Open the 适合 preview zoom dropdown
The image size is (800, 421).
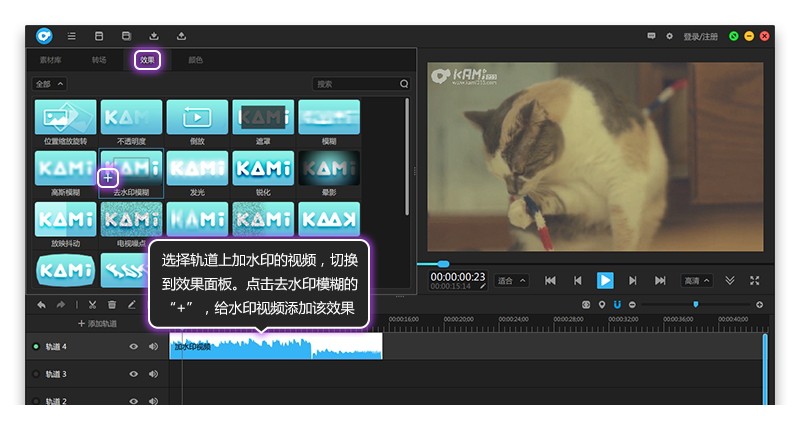(x=512, y=281)
